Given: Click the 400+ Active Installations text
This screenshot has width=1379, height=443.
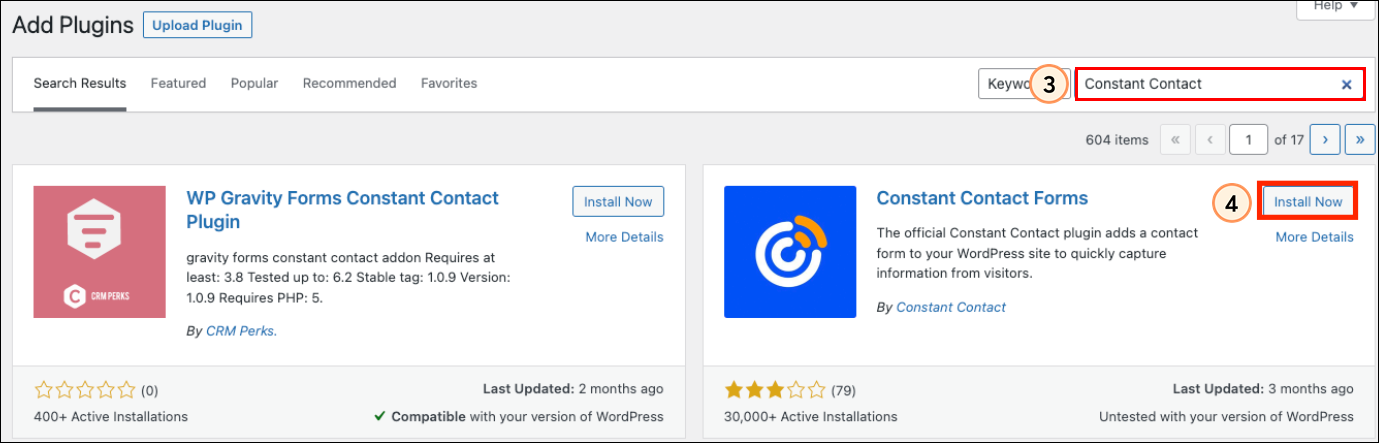Looking at the screenshot, I should click(x=111, y=416).
